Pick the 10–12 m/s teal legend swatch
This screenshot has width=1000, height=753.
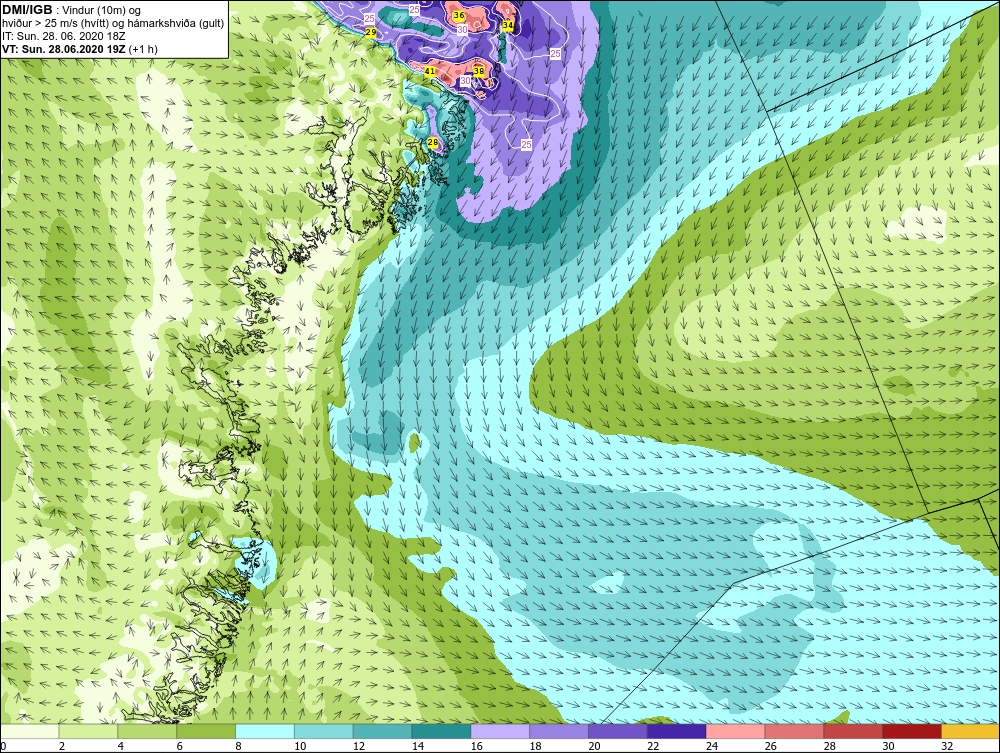323,731
